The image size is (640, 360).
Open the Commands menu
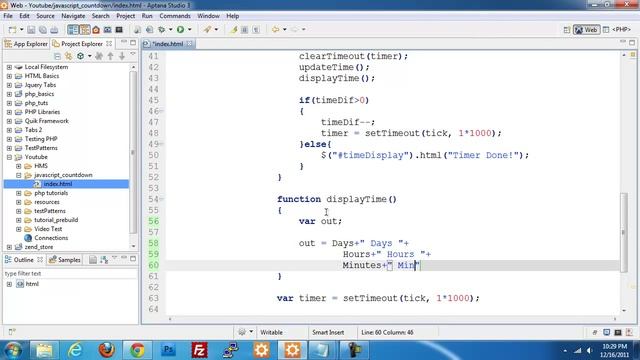click(175, 16)
